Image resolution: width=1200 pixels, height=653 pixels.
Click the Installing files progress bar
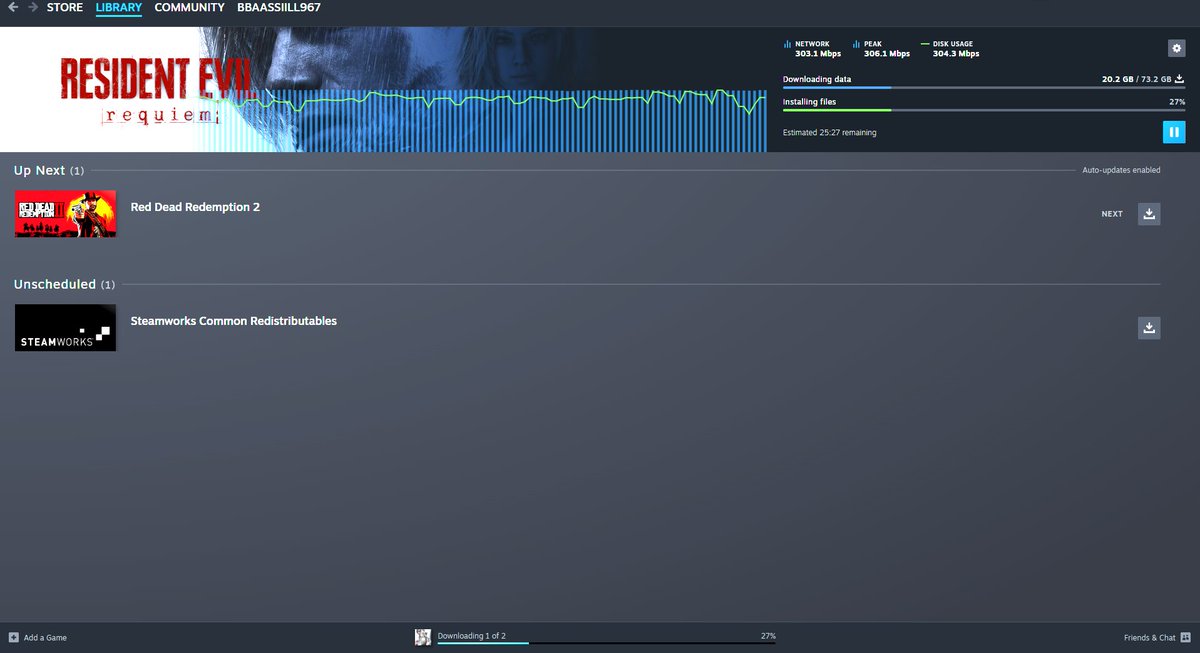(984, 110)
